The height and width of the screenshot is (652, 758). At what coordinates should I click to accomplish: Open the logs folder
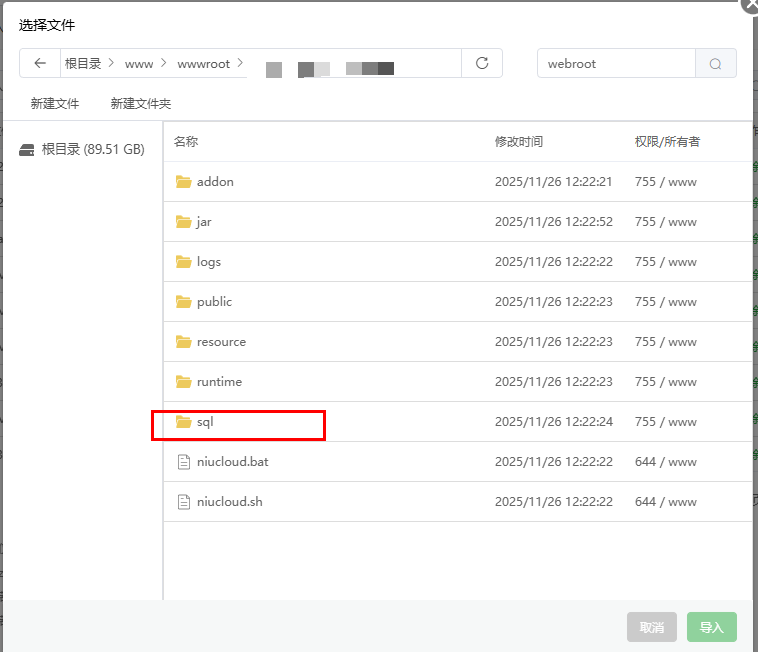click(x=208, y=262)
